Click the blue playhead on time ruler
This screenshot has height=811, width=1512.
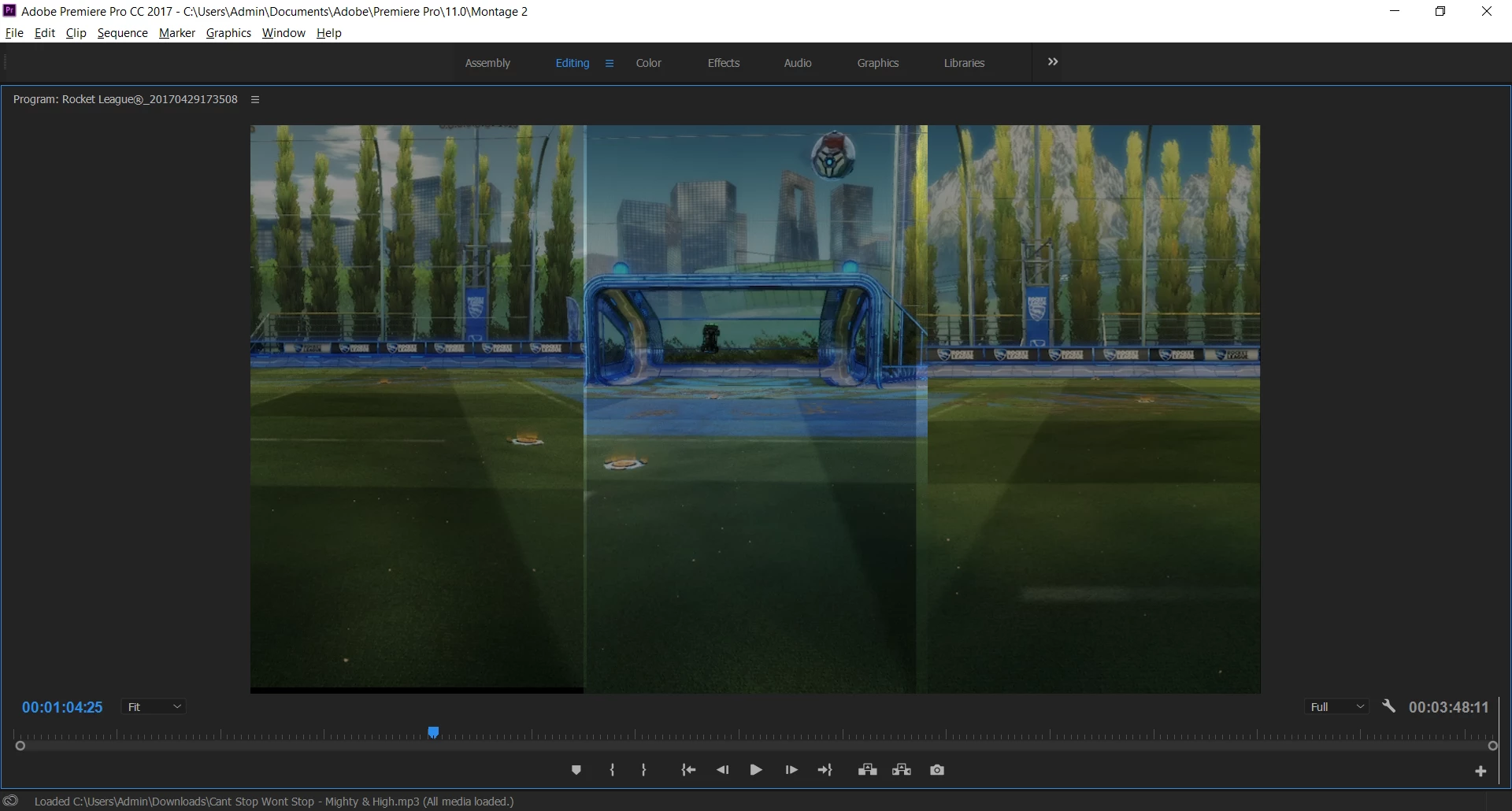433,732
